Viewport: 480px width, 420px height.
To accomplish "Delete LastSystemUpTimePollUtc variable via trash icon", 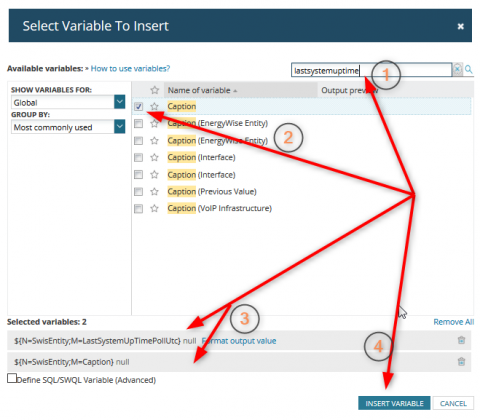I will [461, 340].
